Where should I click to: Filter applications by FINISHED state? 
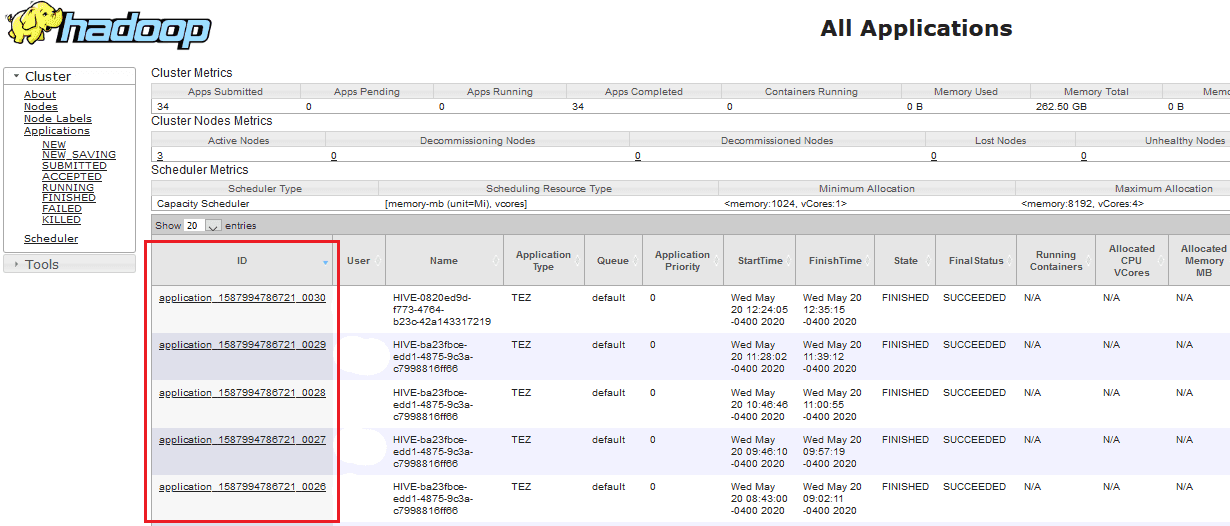click(69, 198)
